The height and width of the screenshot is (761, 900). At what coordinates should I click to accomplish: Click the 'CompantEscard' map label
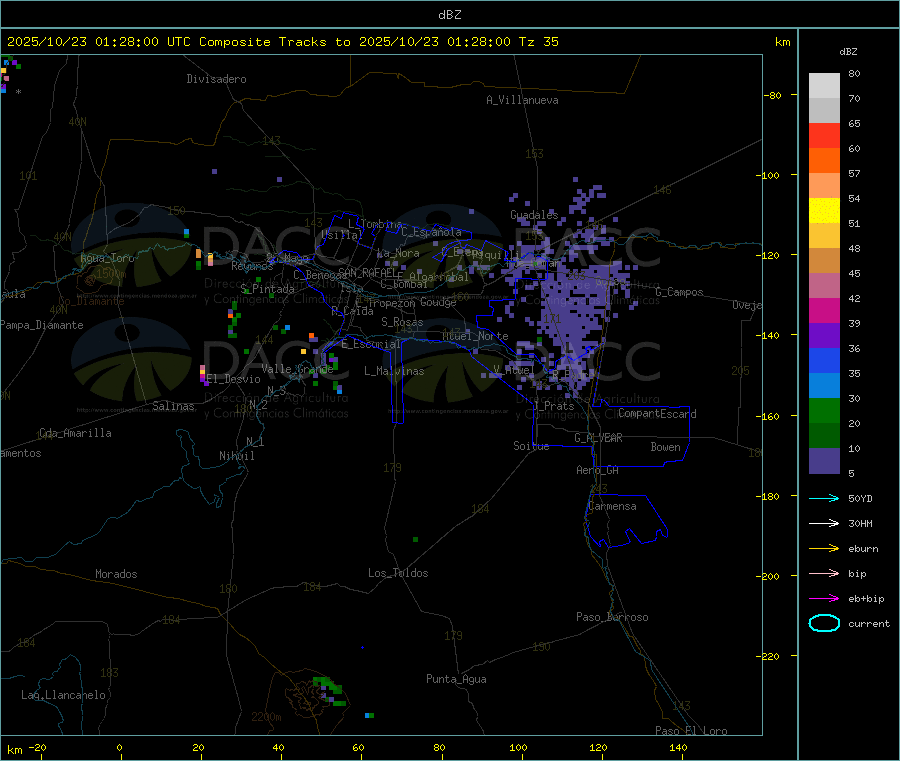click(657, 414)
